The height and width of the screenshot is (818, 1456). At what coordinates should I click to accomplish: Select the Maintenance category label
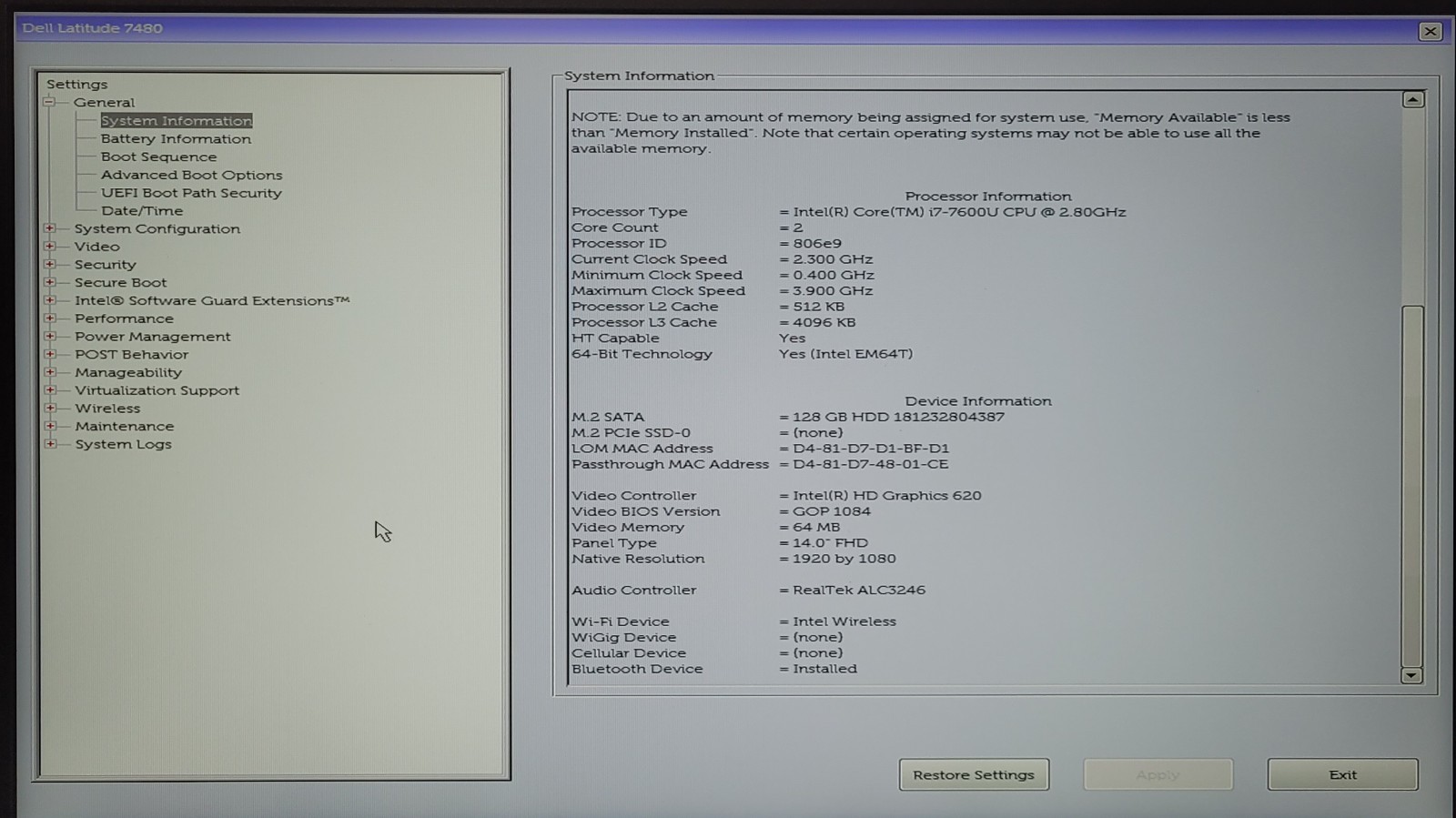125,427
